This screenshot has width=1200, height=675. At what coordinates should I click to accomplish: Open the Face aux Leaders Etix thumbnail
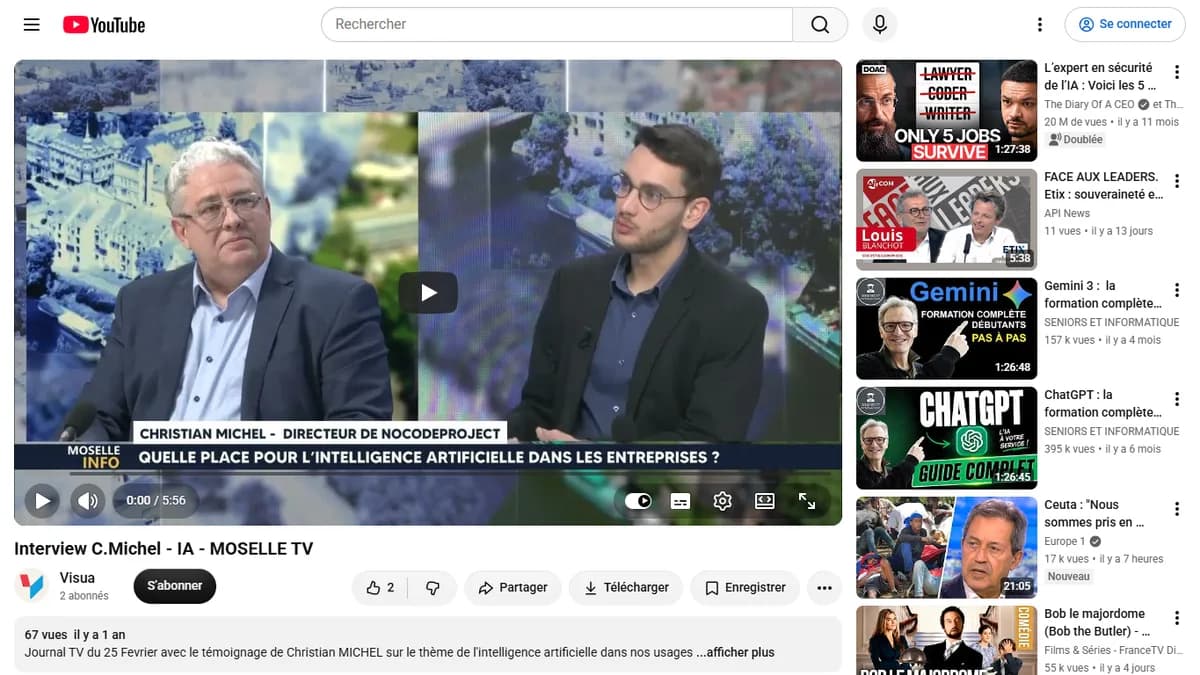(x=946, y=220)
